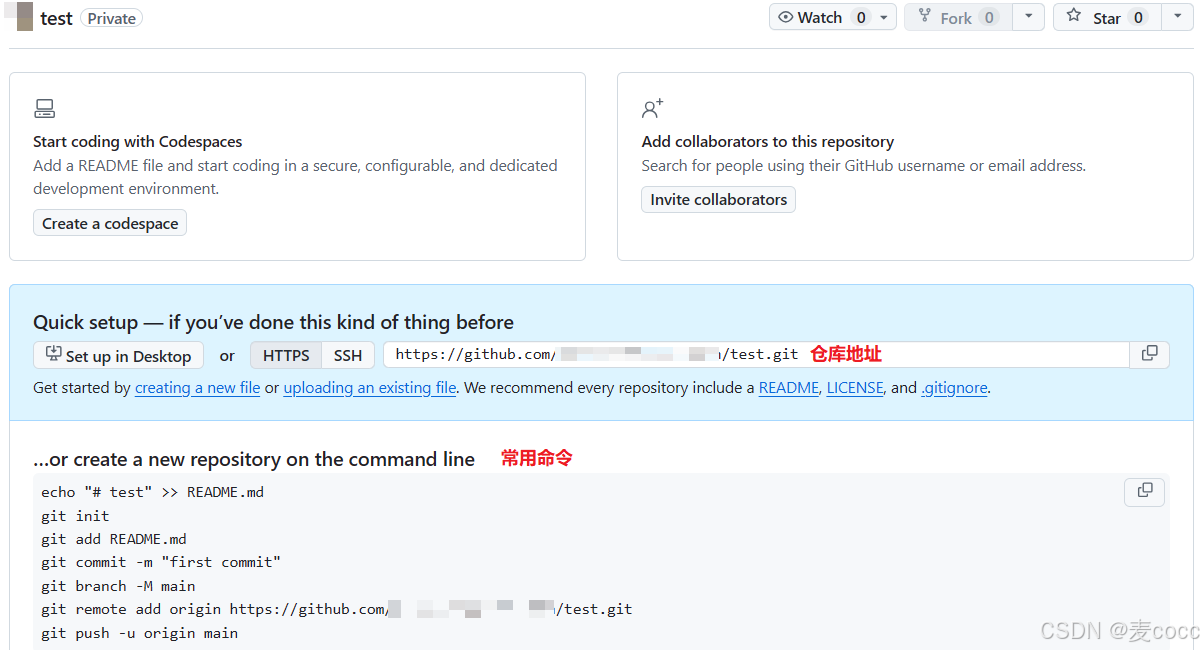1204x650 pixels.
Task: Click the Quick setup heading text
Action: pyautogui.click(x=273, y=322)
